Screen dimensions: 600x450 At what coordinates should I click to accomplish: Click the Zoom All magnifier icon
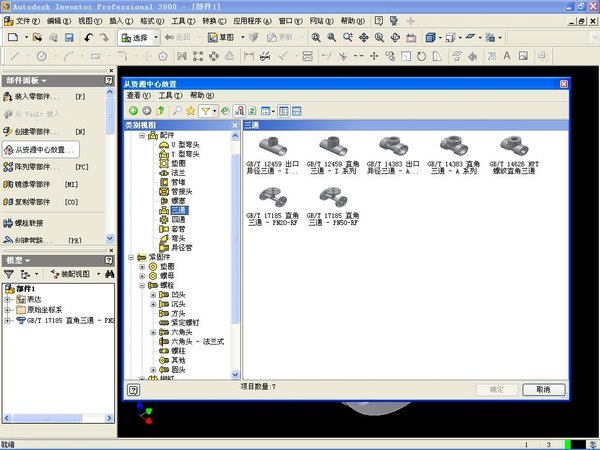(316, 37)
